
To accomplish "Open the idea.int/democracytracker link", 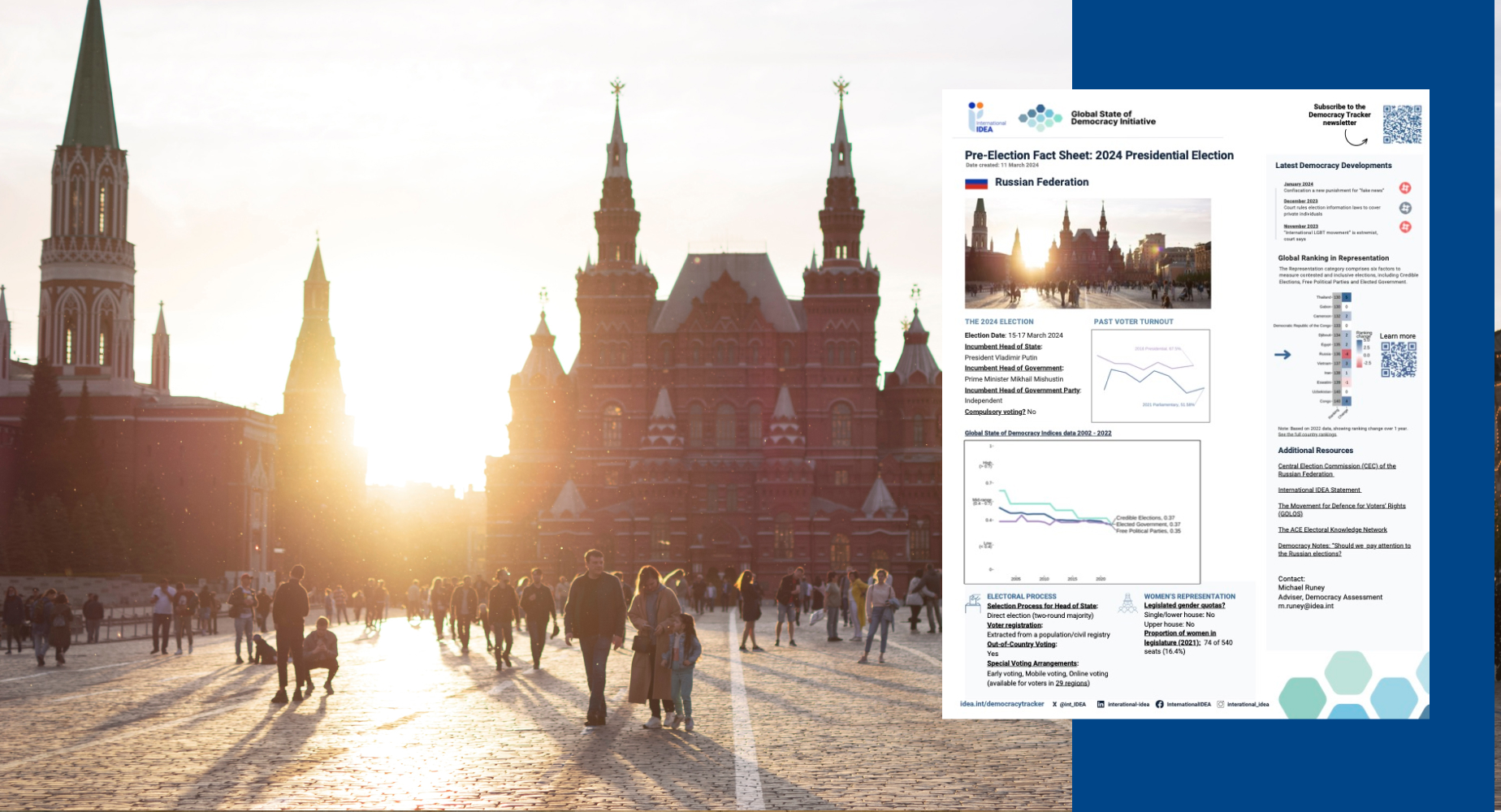I will (1002, 704).
